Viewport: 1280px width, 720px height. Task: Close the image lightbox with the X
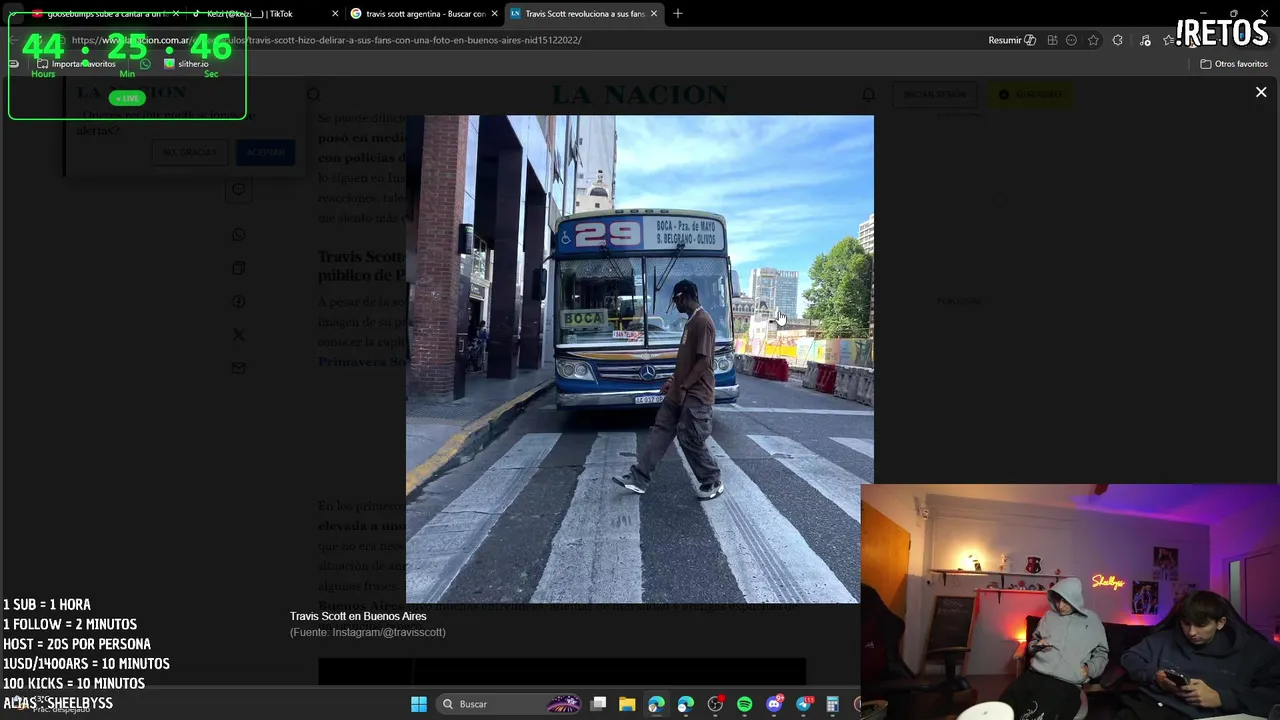pyautogui.click(x=1261, y=92)
